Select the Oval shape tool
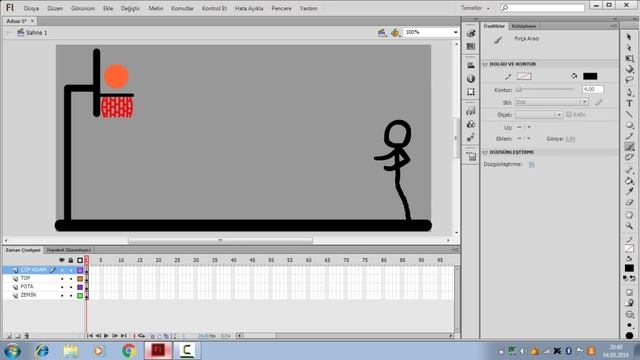The image size is (640, 360). [x=629, y=125]
